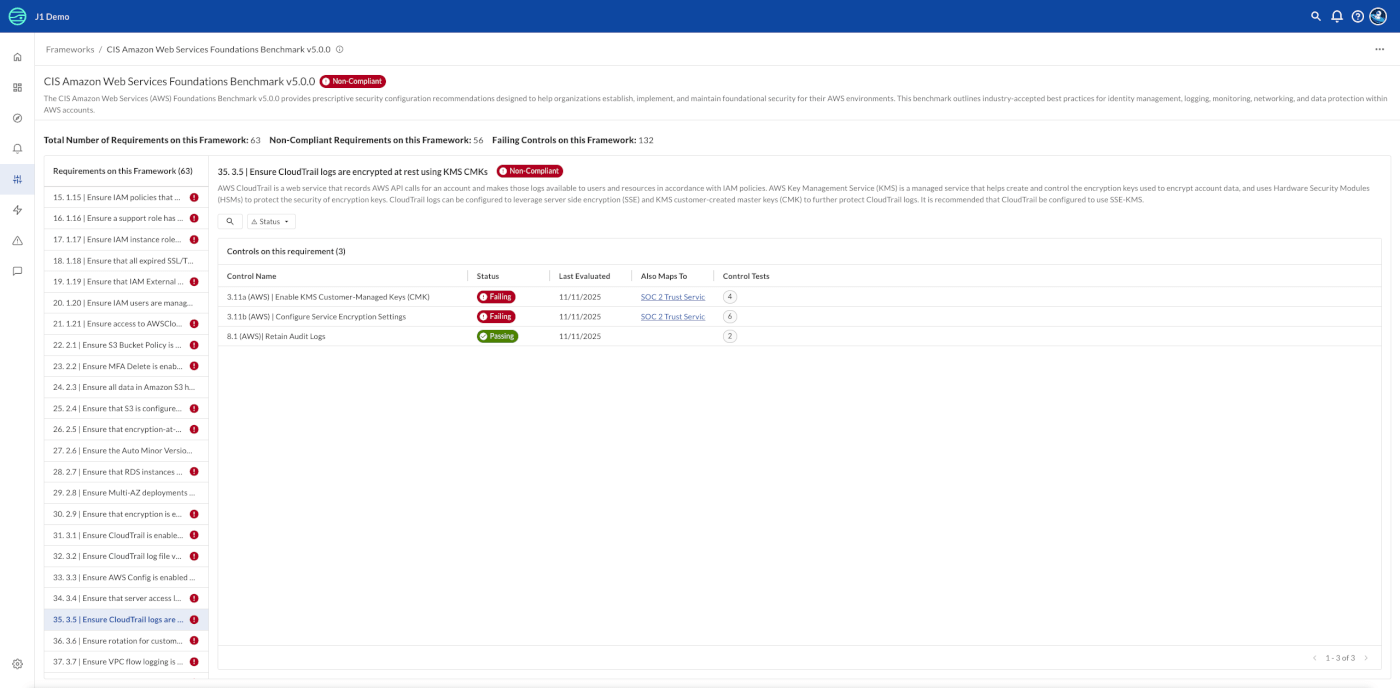Open alerts bell icon in left sidebar
Screen dimensions: 1400x688
click(x=17, y=148)
